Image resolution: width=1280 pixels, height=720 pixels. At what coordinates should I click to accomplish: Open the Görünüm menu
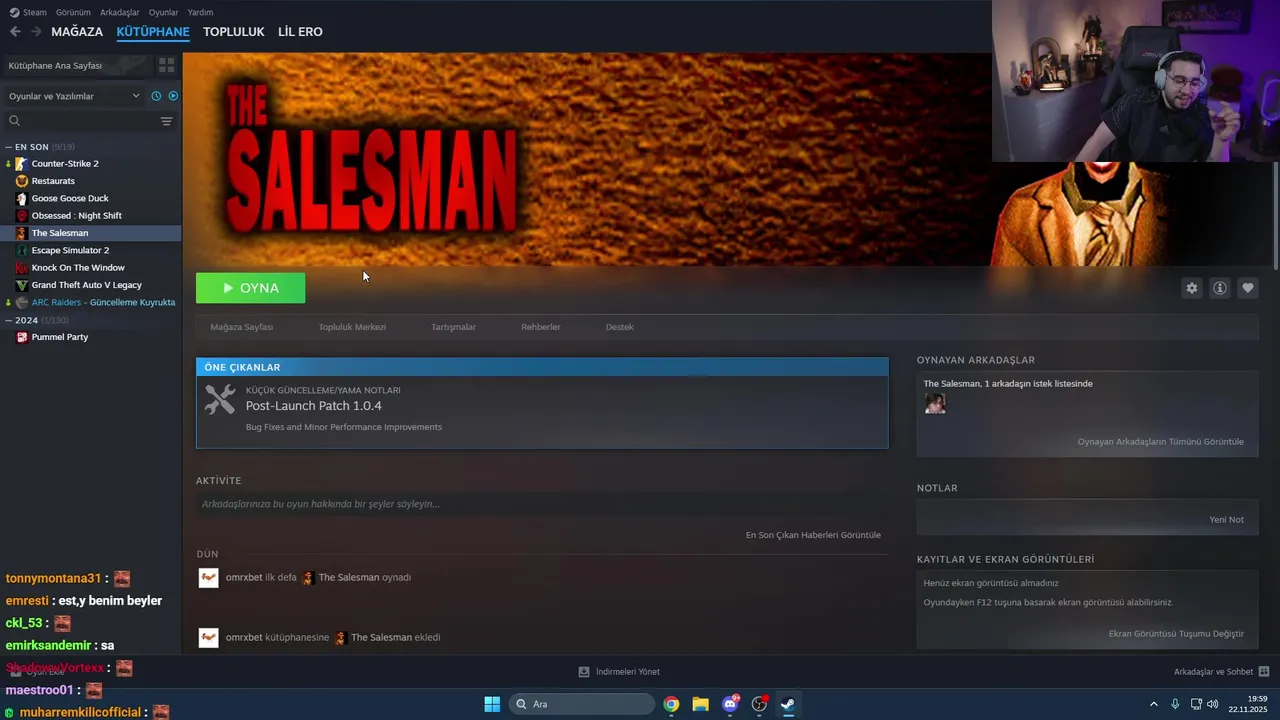(x=73, y=12)
